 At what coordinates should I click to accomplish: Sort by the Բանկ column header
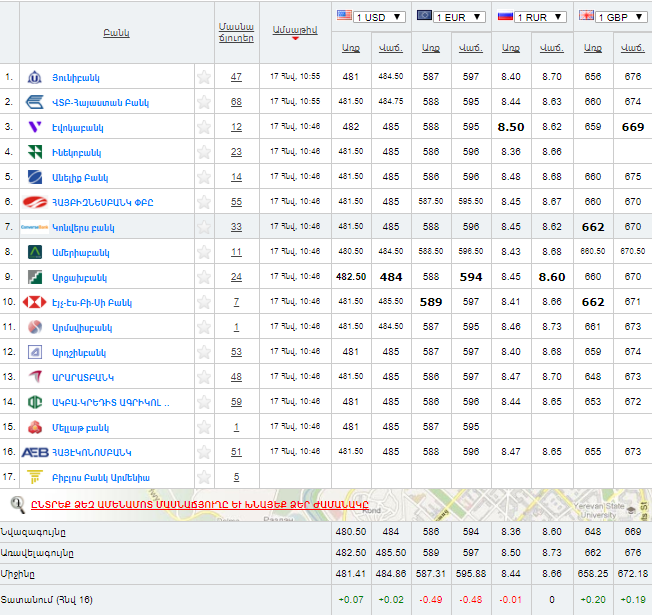115,33
